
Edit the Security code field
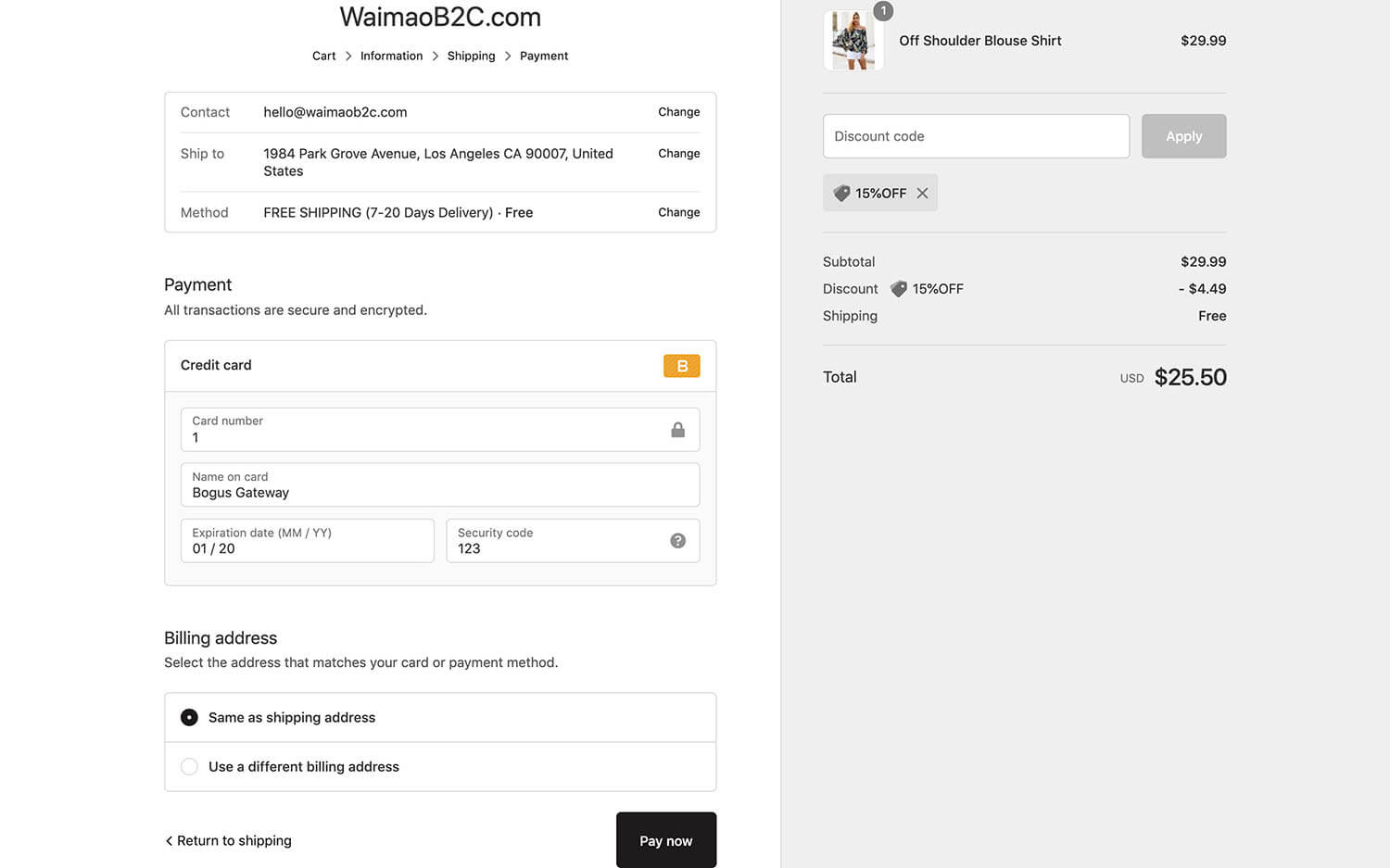pyautogui.click(x=573, y=541)
